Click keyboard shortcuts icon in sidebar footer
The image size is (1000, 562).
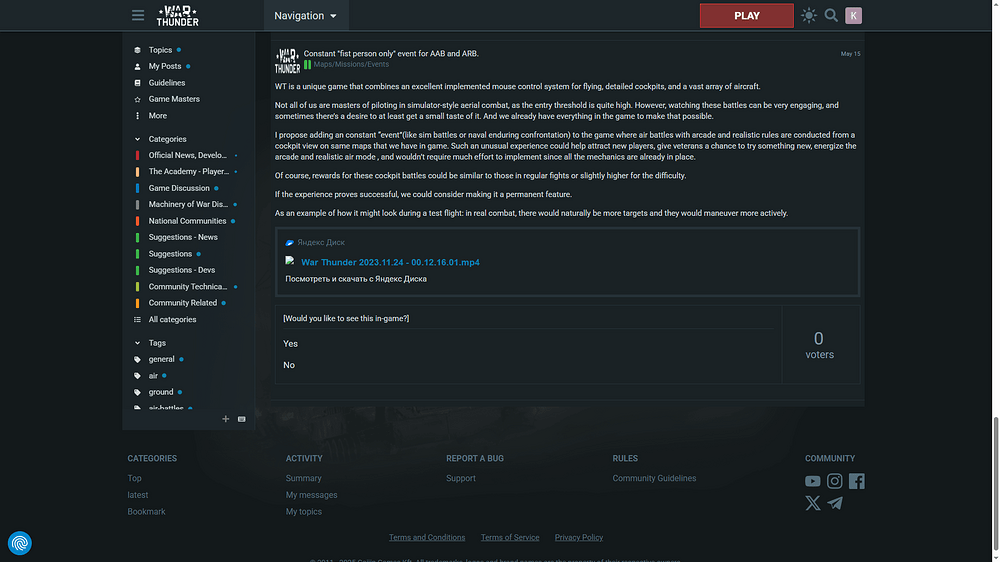click(242, 419)
